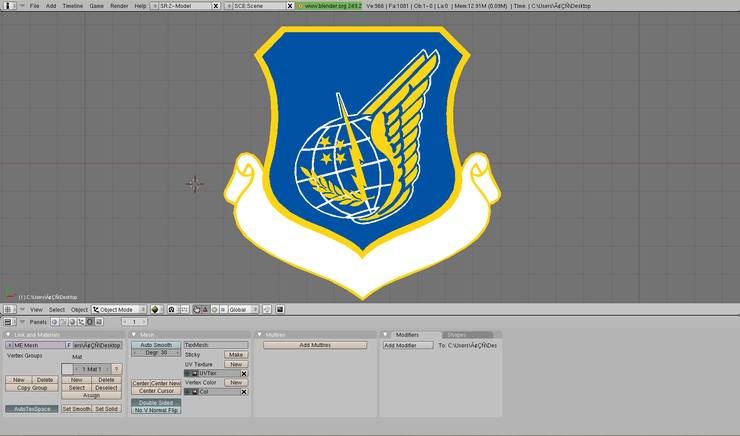Open the Object menu in 3D header

point(79,310)
